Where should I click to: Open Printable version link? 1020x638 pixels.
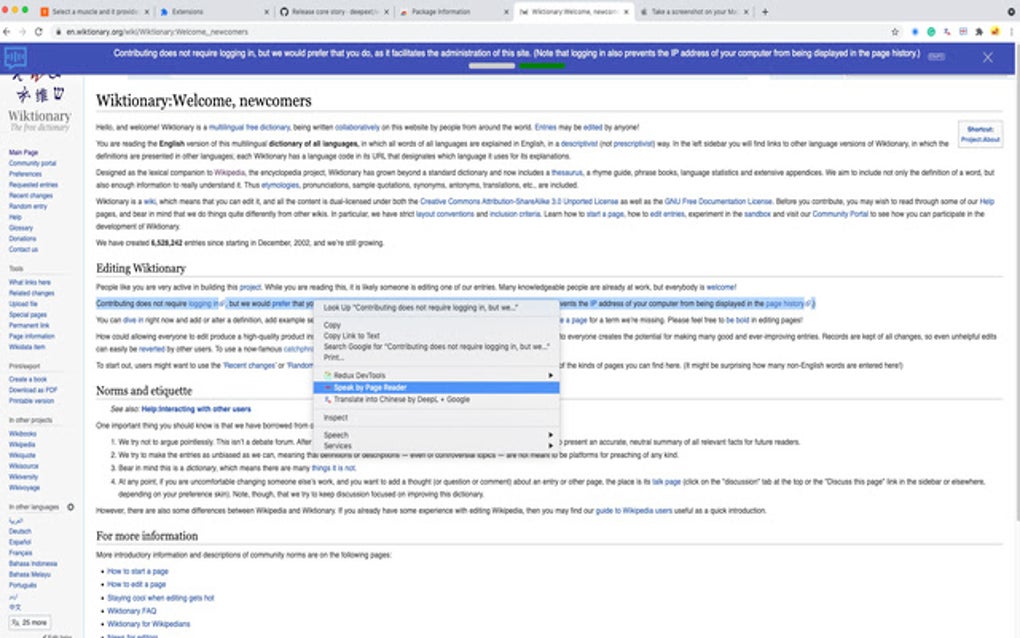(31, 401)
